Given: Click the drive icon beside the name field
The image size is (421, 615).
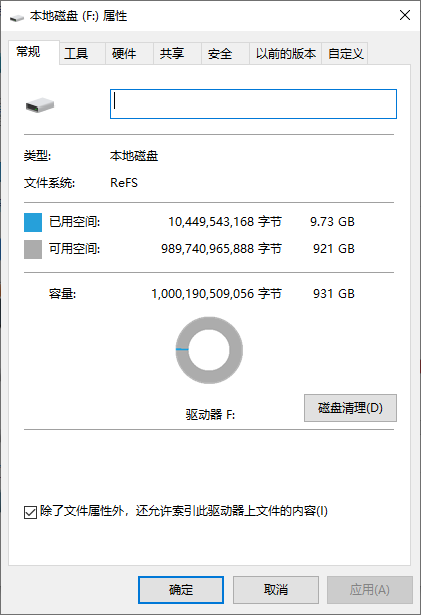Looking at the screenshot, I should click(x=40, y=105).
